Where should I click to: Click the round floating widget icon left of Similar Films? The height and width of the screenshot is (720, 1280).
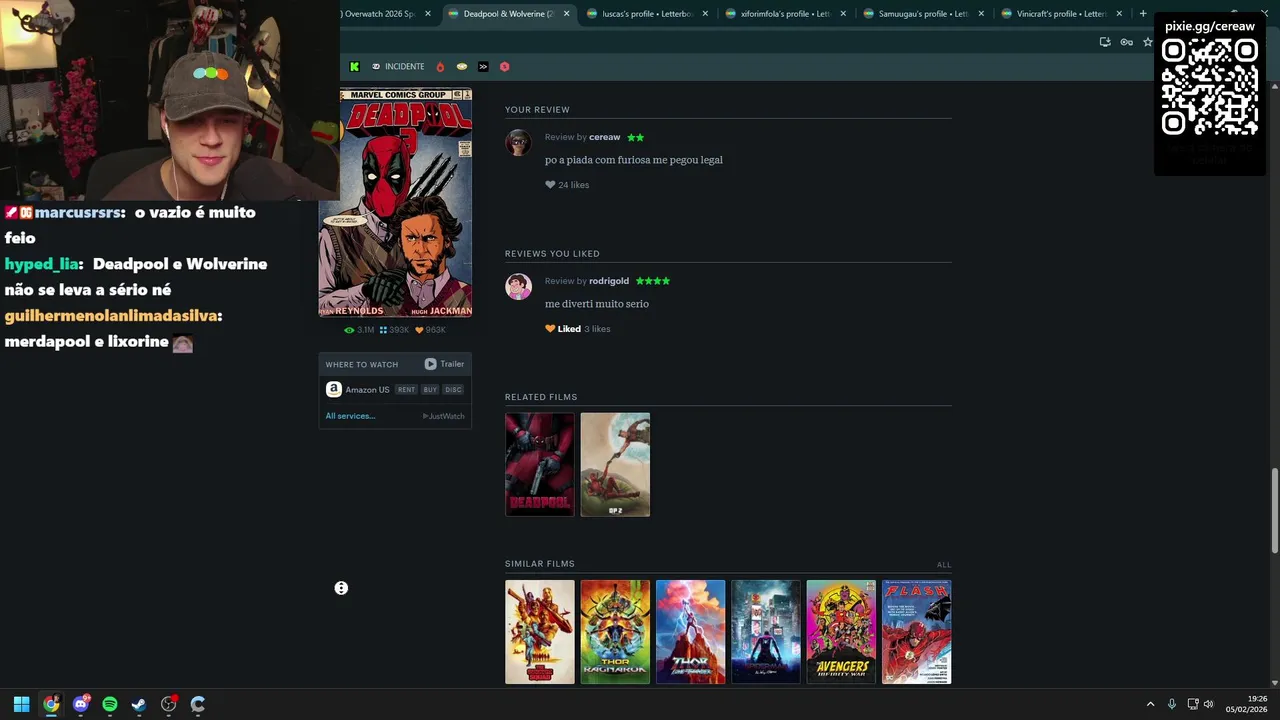(341, 588)
